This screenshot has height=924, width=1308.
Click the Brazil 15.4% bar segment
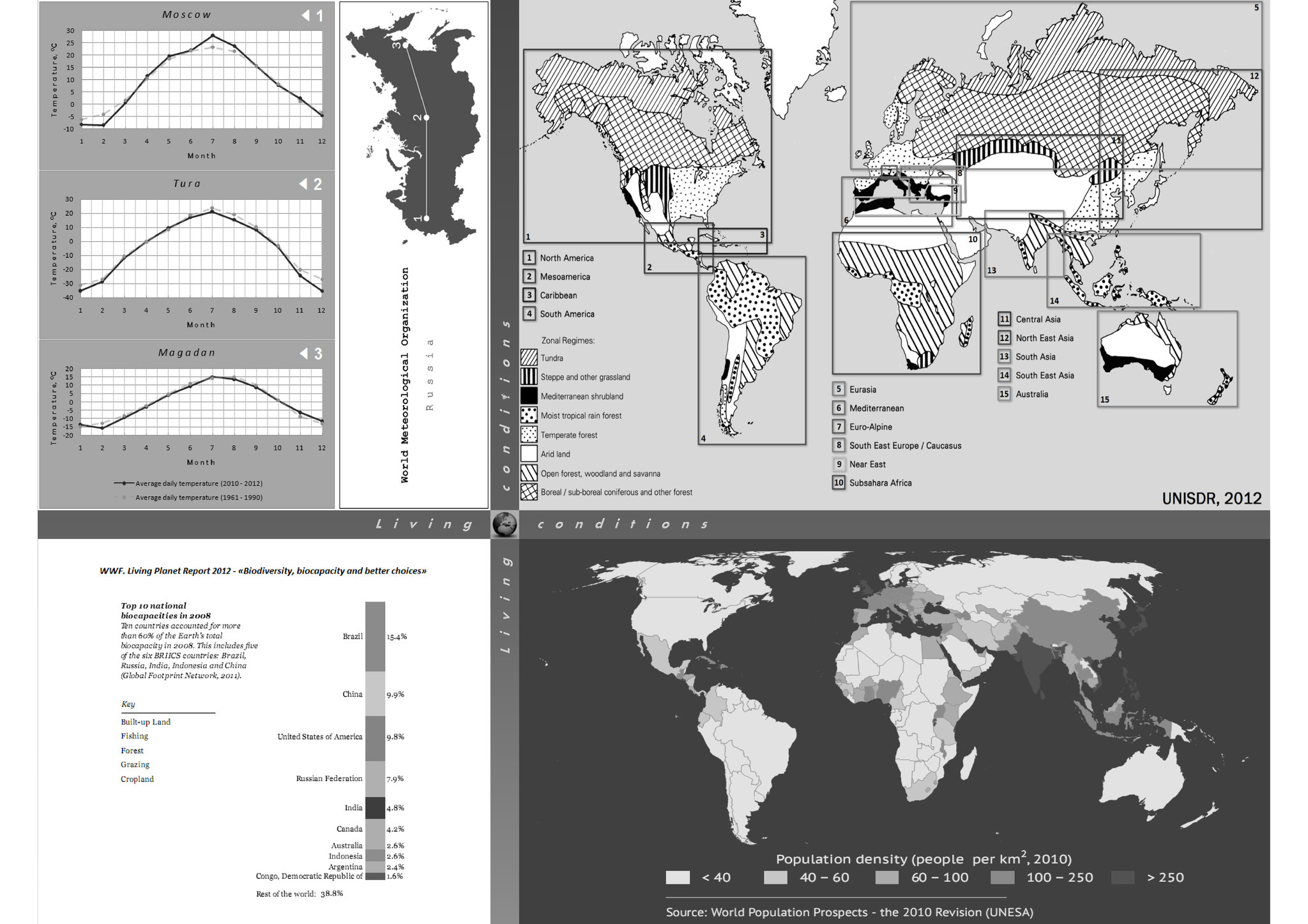tap(375, 636)
